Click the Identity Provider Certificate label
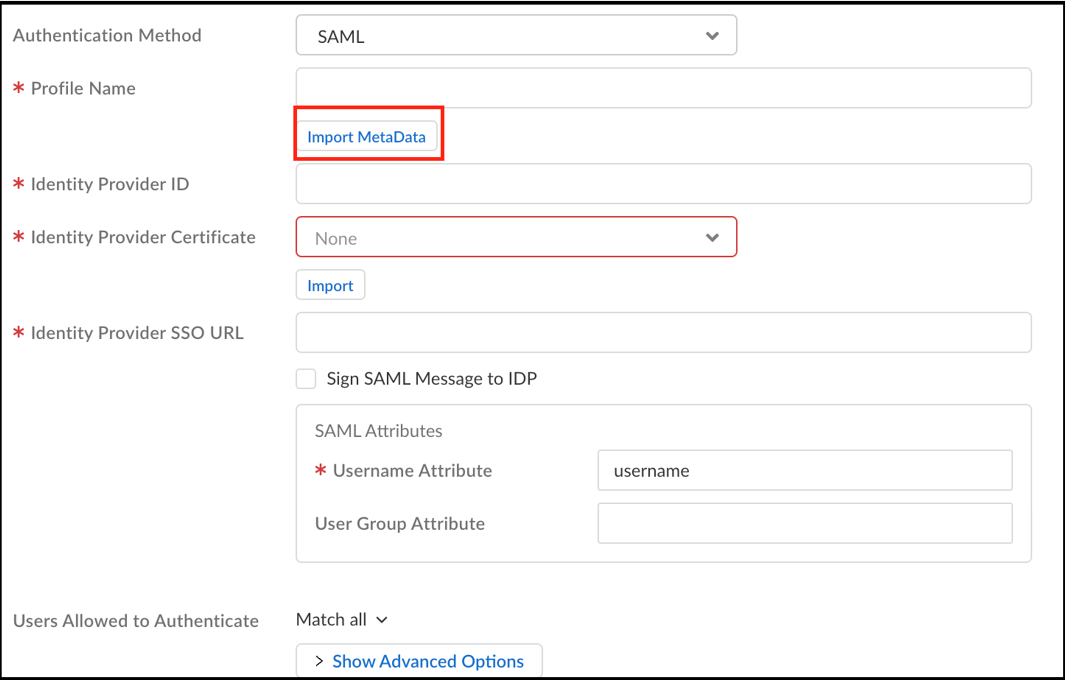The image size is (1065, 680). click(x=143, y=237)
